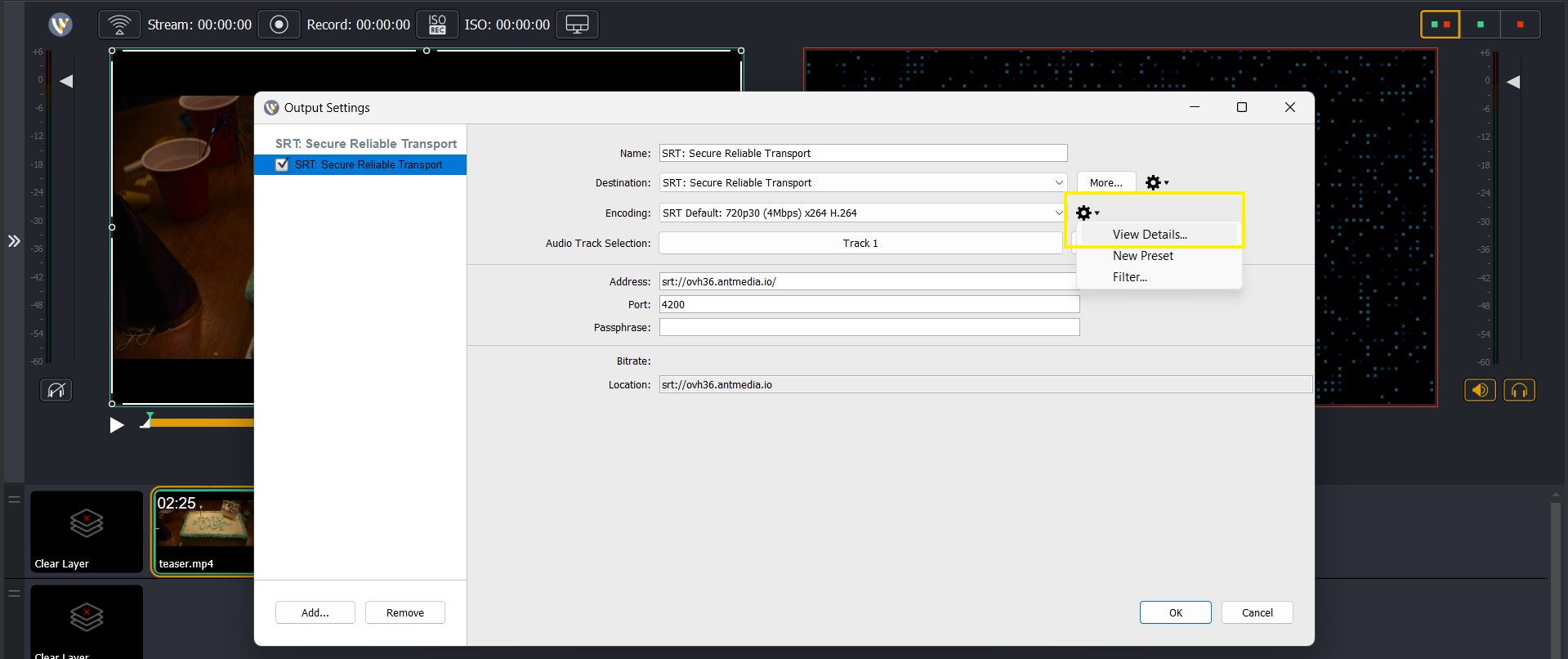Click the Cancel button
This screenshot has height=659, width=1568.
[1258, 612]
